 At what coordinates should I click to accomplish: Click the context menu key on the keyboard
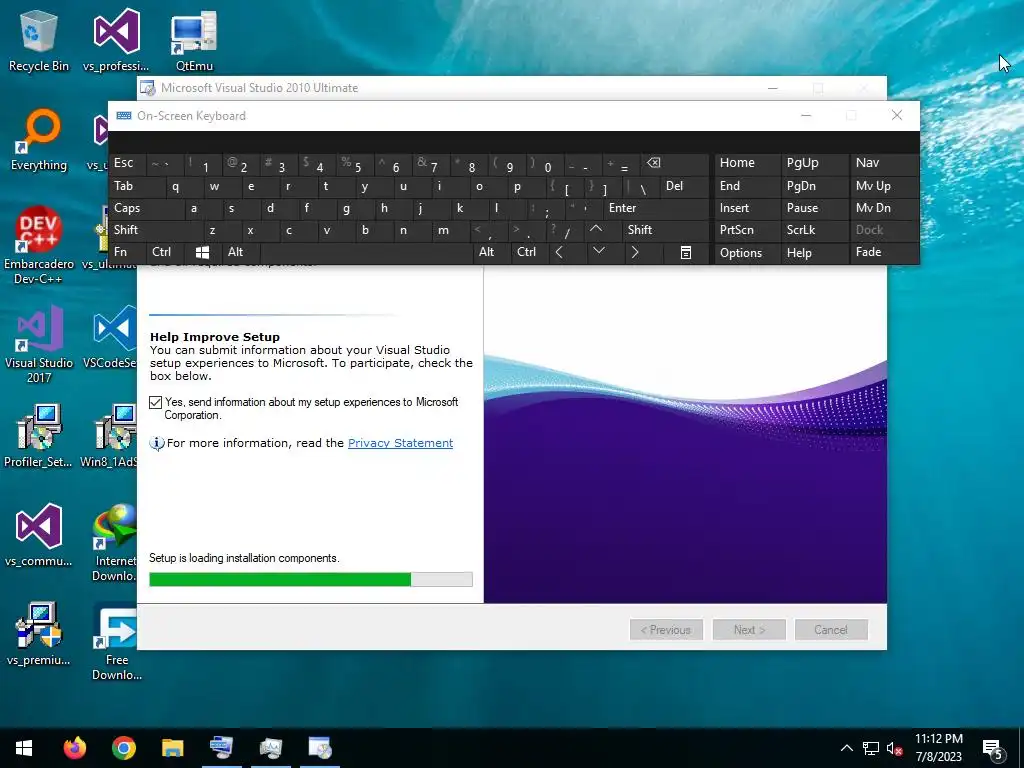tap(686, 252)
